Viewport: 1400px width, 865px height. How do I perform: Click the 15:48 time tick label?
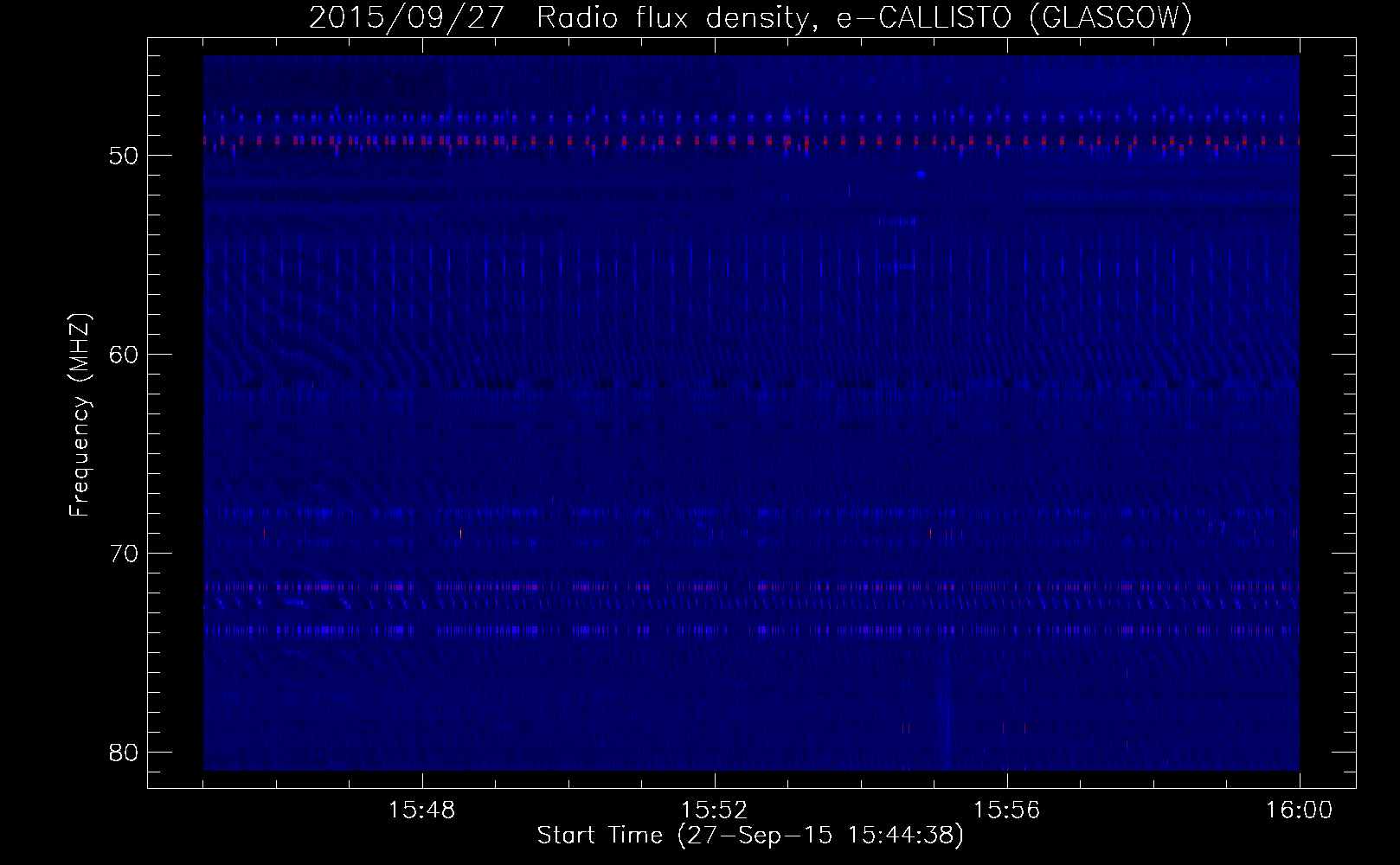[422, 811]
